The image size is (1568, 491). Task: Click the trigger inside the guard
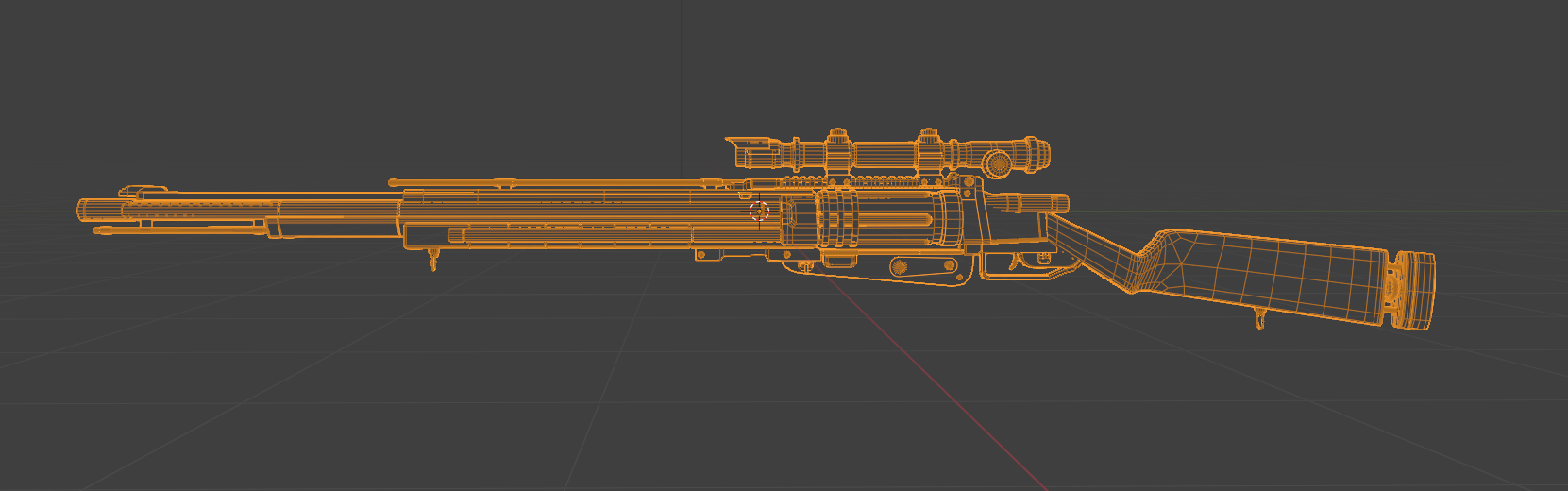(x=1018, y=261)
